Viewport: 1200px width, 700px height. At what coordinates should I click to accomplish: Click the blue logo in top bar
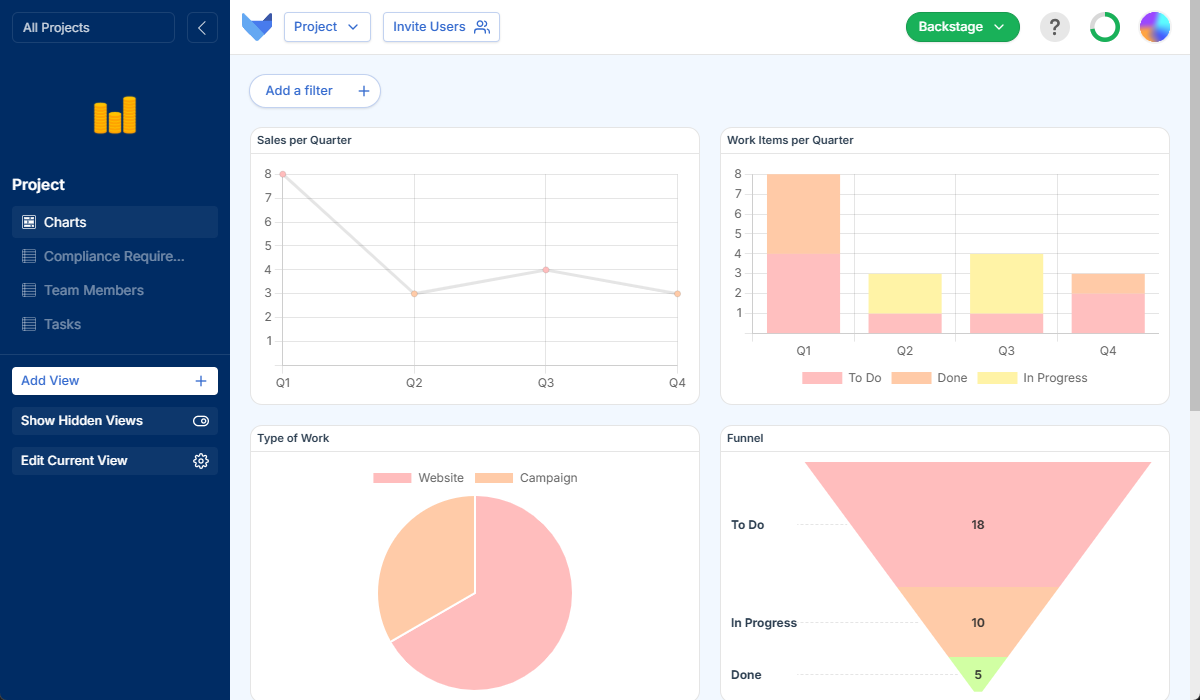click(257, 27)
